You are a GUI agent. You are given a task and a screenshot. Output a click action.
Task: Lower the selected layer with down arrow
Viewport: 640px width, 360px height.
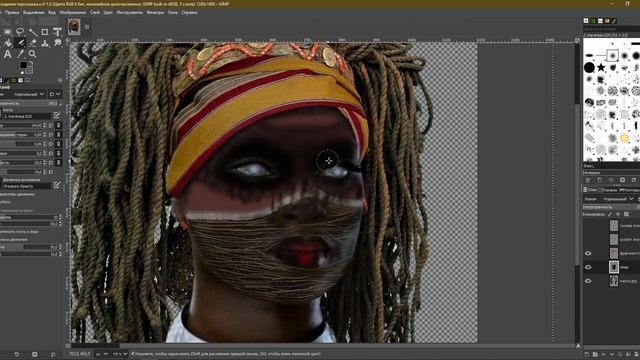[611, 354]
